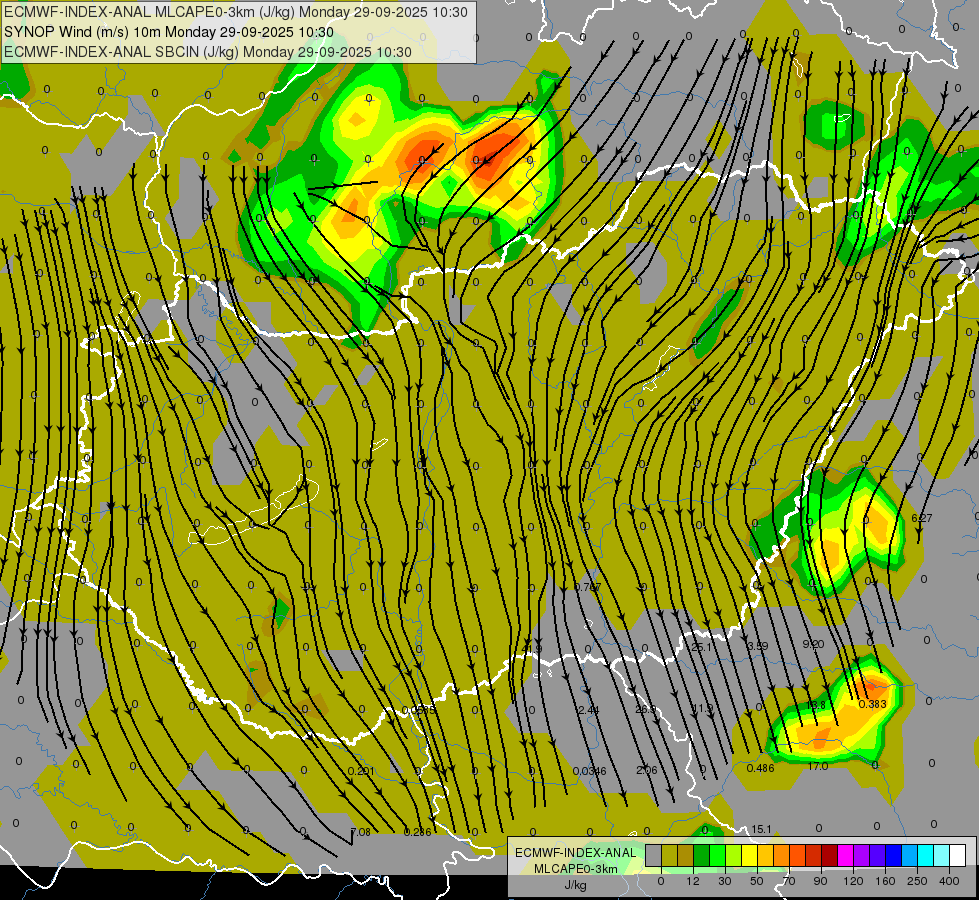Click the 6.27 value on the right
Image resolution: width=979 pixels, height=900 pixels.
coord(921,518)
